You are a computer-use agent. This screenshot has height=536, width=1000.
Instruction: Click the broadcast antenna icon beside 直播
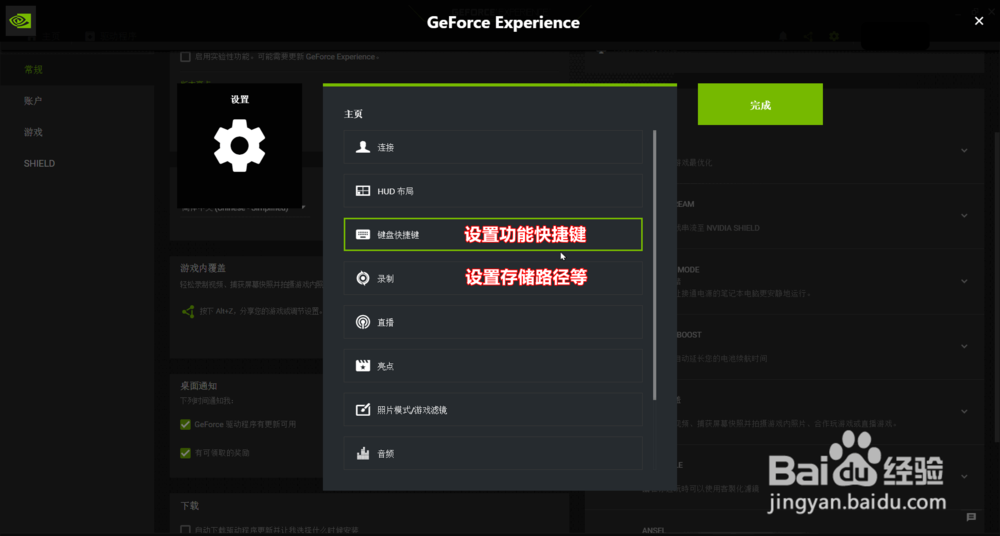coord(363,322)
